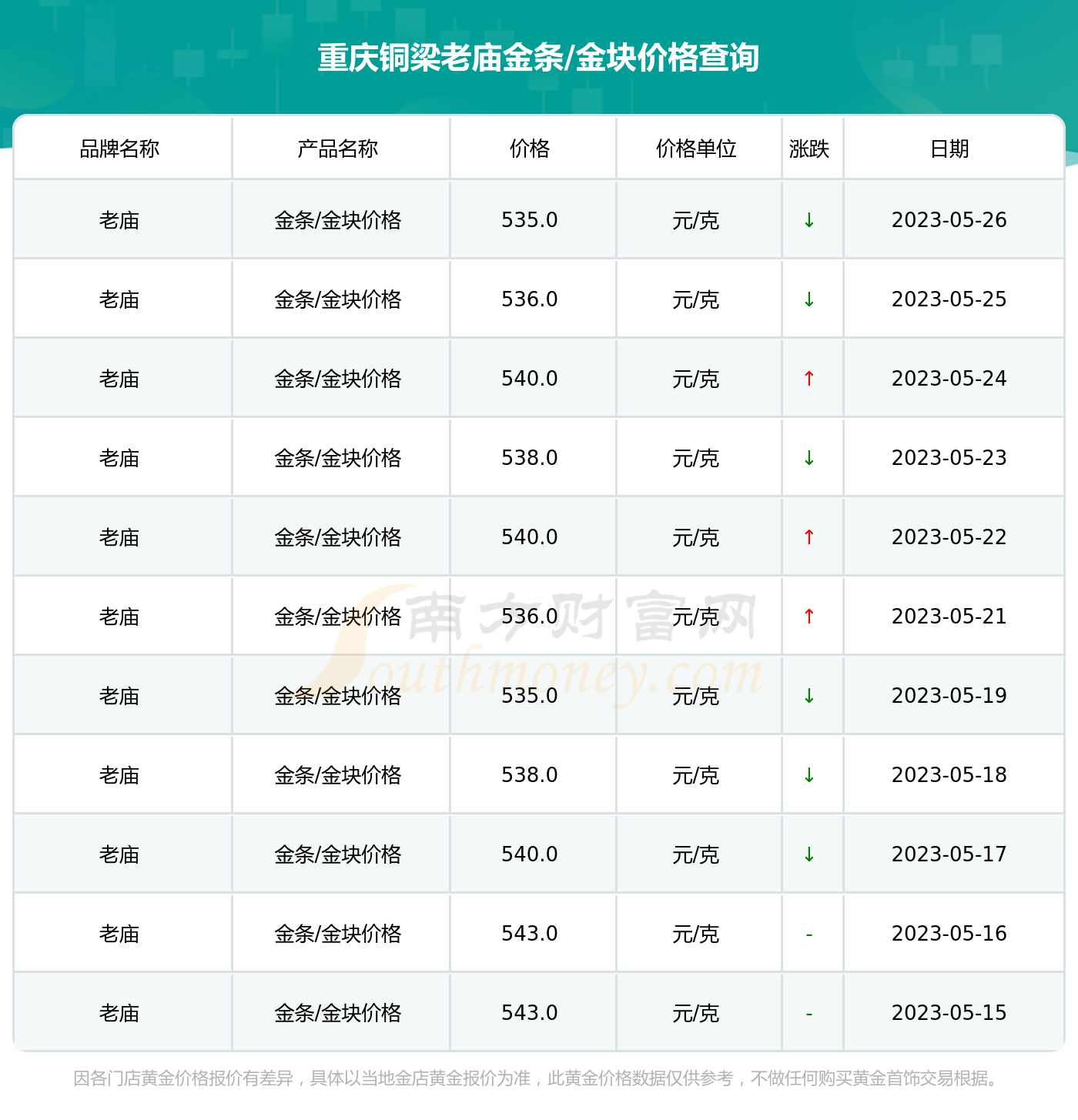
Task: Click 元/克 unit in the 2023-05-15 row
Action: [x=696, y=1014]
